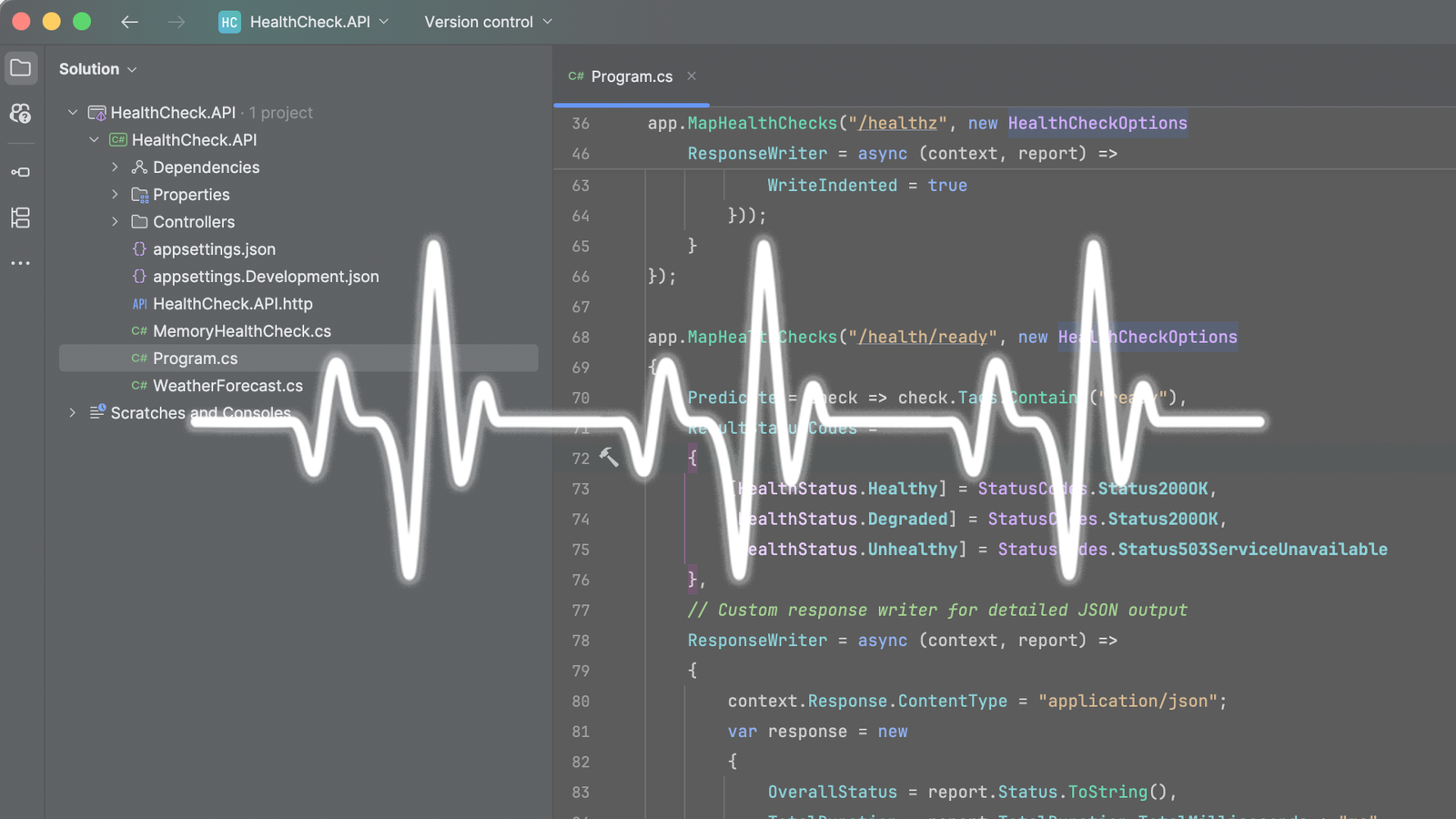The height and width of the screenshot is (819, 1456).
Task: Click the forward navigation arrow
Action: 177,22
